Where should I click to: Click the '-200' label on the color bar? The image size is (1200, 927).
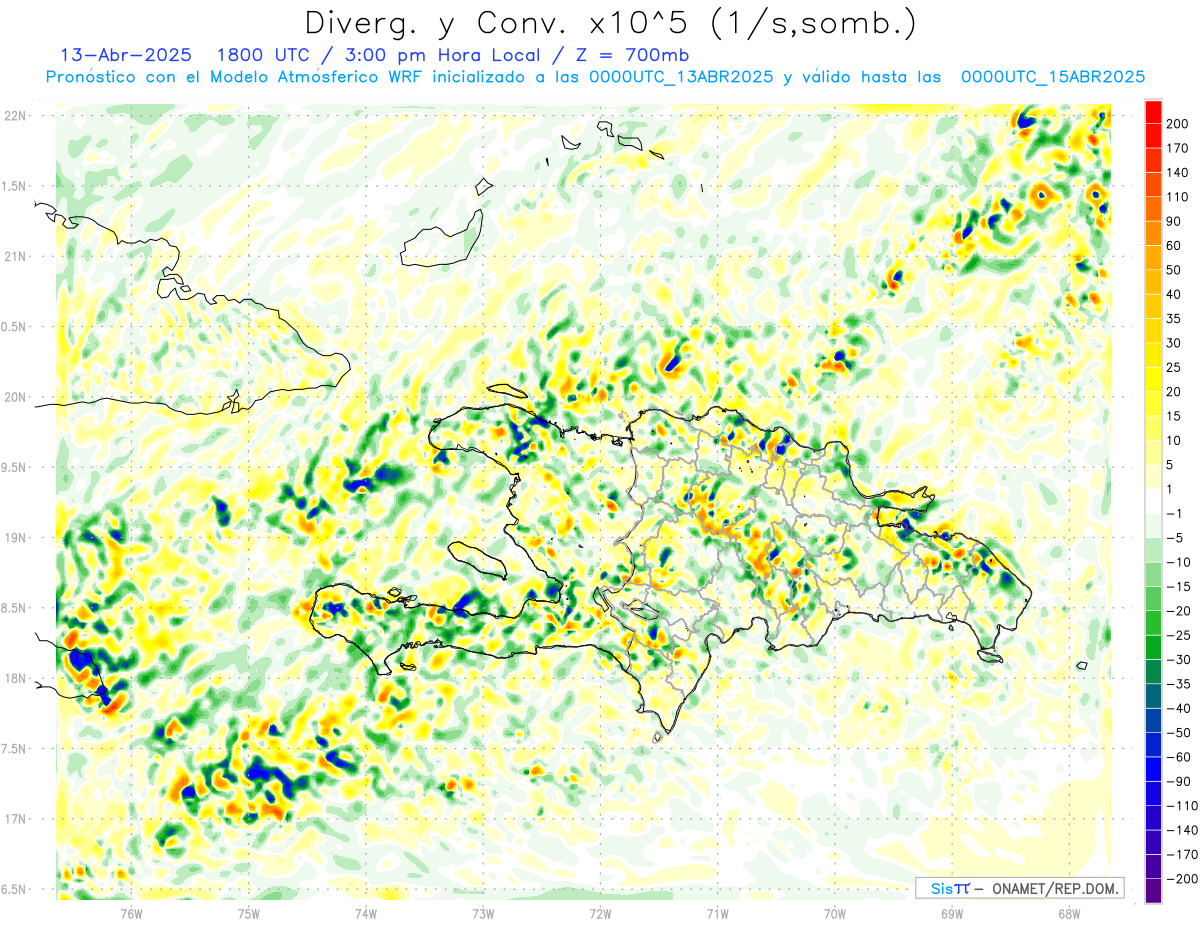click(x=1183, y=879)
